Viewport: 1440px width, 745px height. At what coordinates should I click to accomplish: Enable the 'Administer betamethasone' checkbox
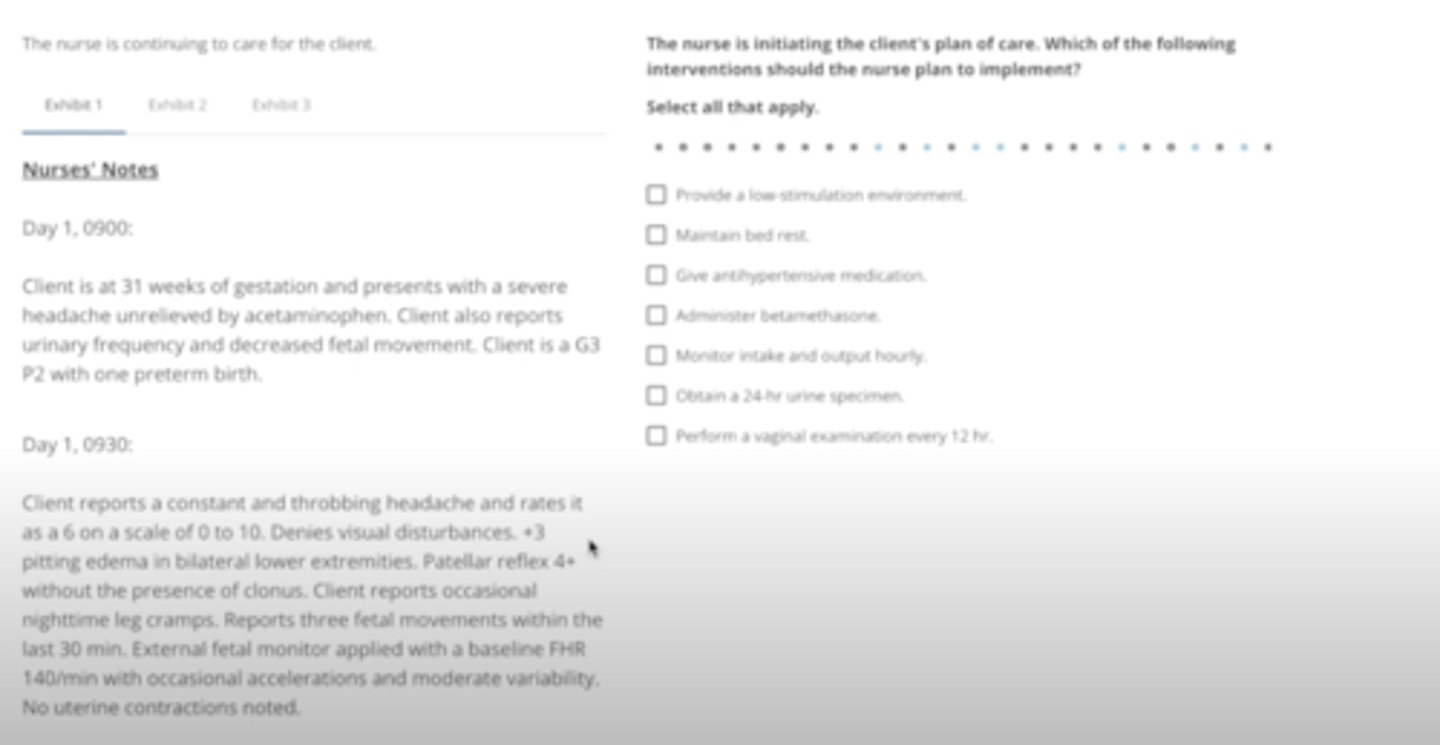click(x=656, y=315)
